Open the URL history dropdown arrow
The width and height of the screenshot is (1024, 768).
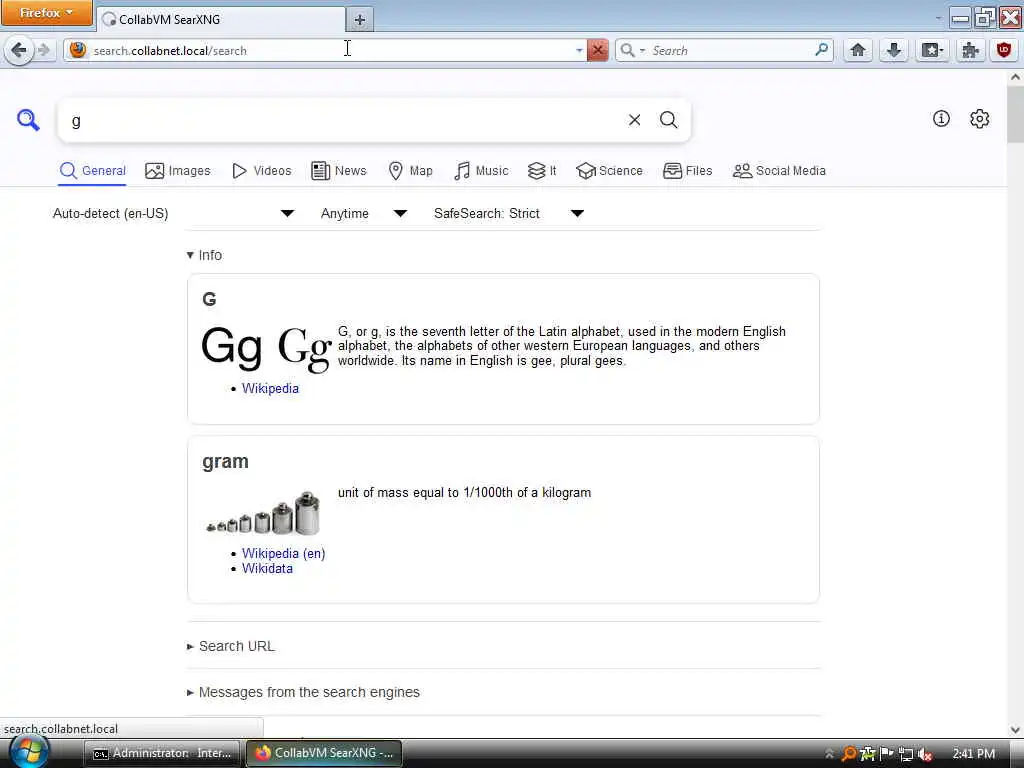579,50
